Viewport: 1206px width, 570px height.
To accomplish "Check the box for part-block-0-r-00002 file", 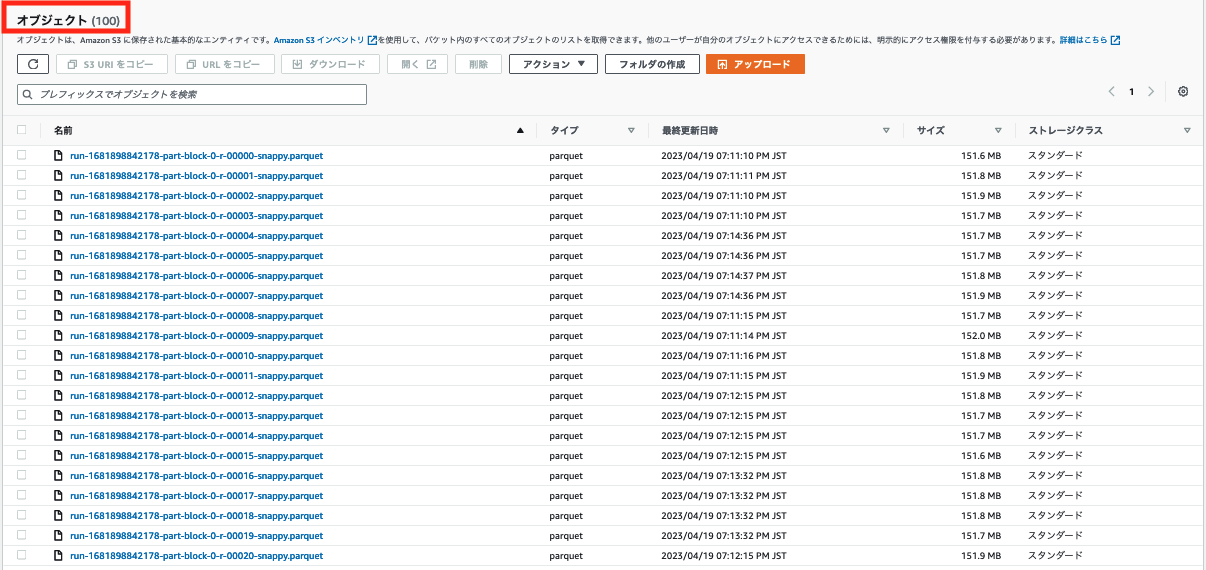I will pos(22,196).
